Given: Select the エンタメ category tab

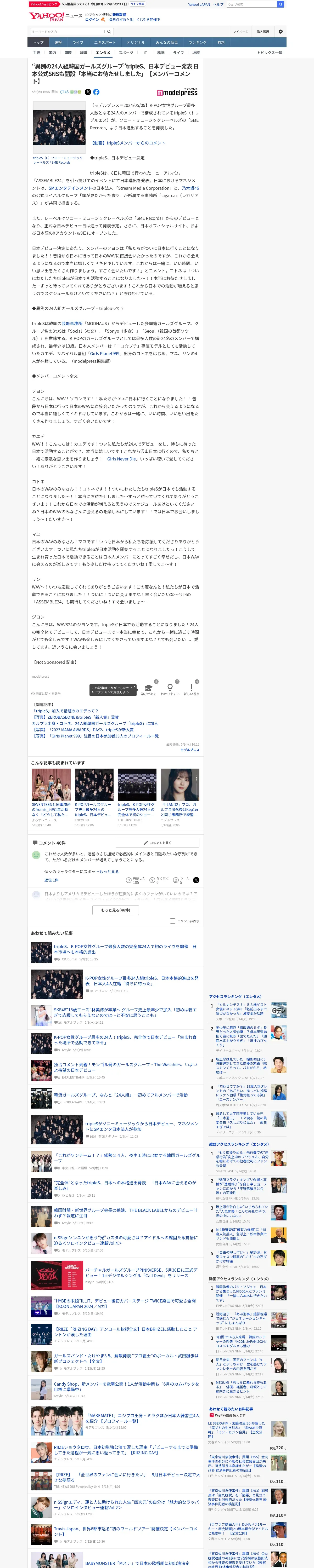Looking at the screenshot, I should click(x=103, y=53).
